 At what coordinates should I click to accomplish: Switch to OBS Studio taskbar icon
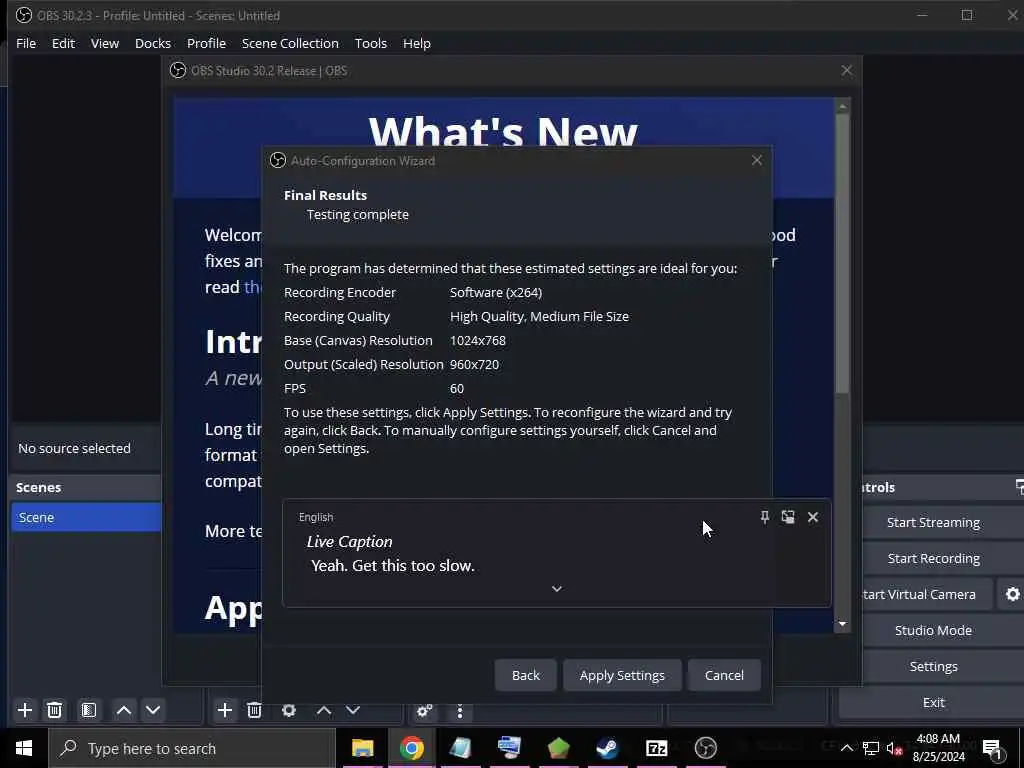tap(705, 748)
